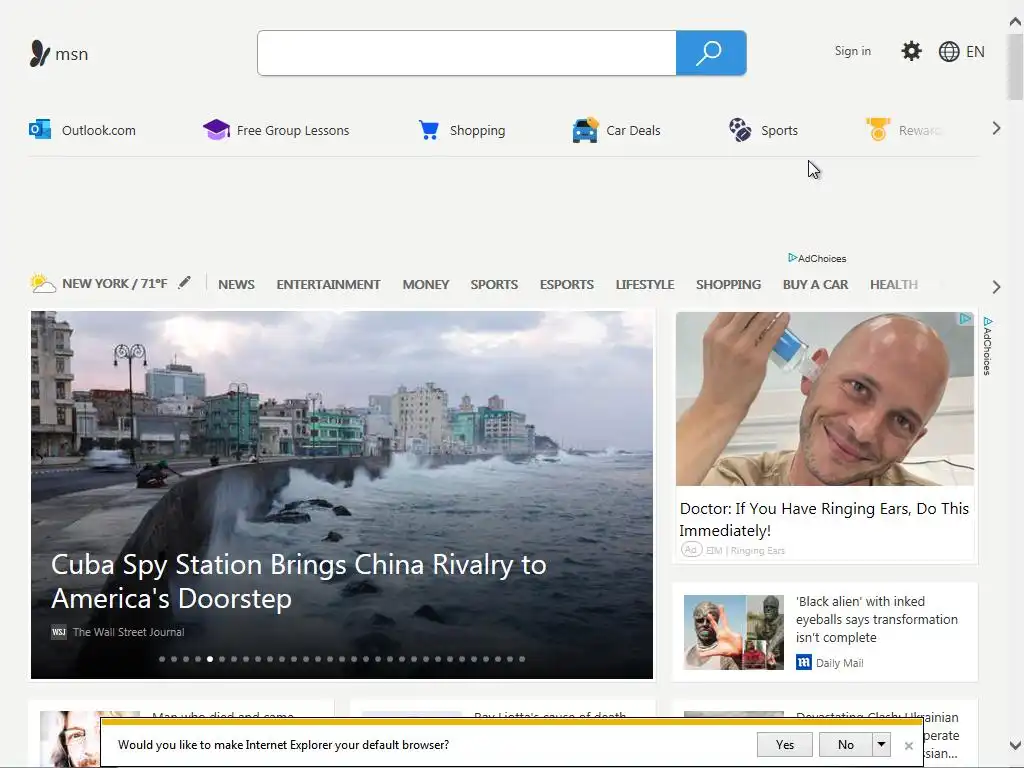The image size is (1024, 768).
Task: Open Free Group Lessons text link
Action: 293,131
